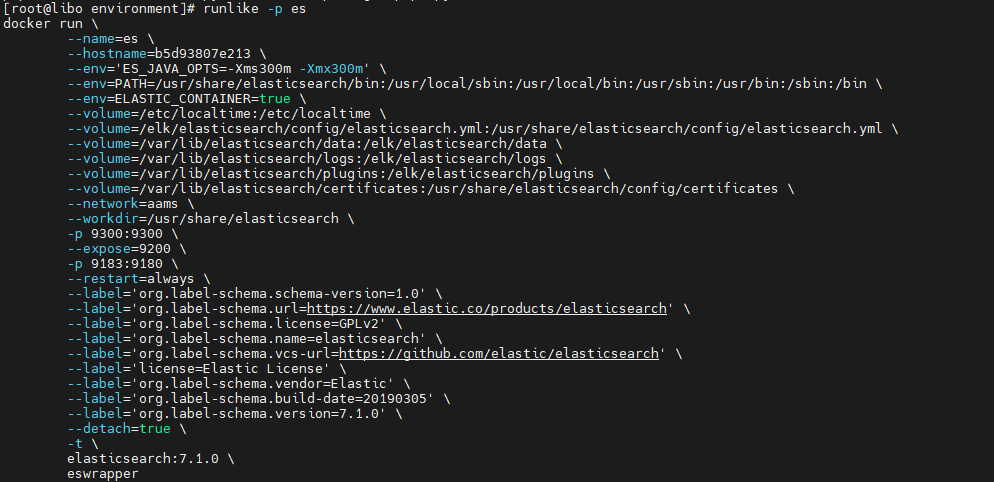994x482 pixels.
Task: Select the 'eswrapper' command text
Action: (103, 474)
